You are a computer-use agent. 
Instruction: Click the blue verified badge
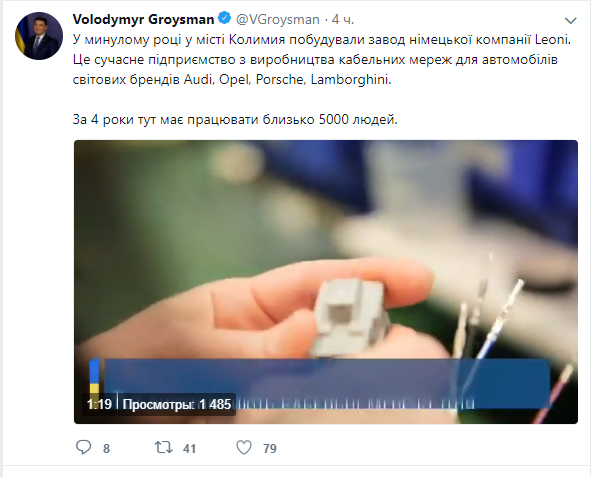(225, 18)
